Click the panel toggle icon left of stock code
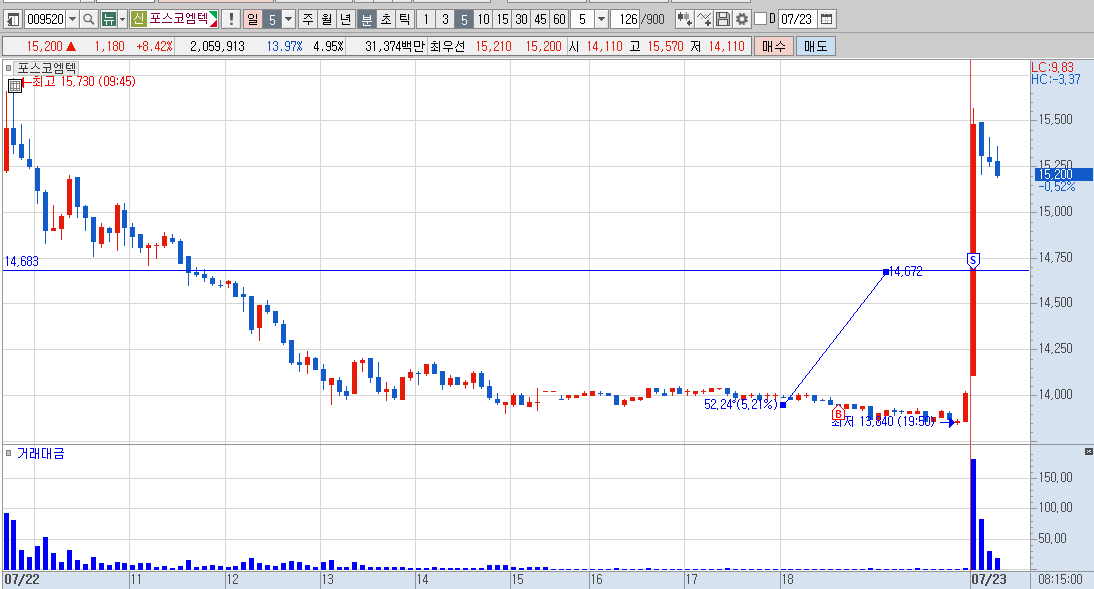 point(13,19)
